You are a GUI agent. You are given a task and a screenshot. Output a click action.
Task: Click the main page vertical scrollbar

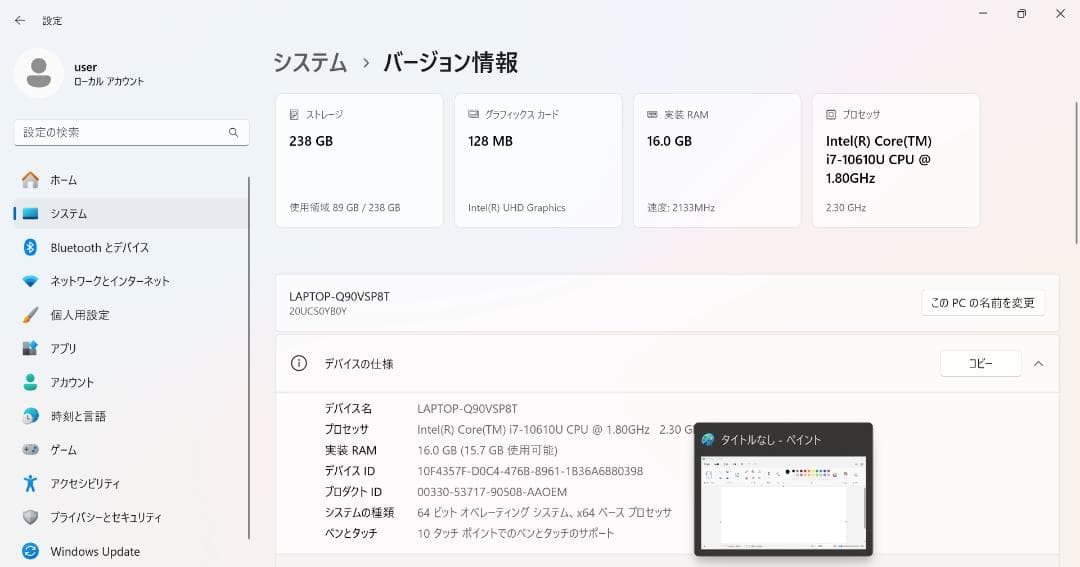point(1077,172)
